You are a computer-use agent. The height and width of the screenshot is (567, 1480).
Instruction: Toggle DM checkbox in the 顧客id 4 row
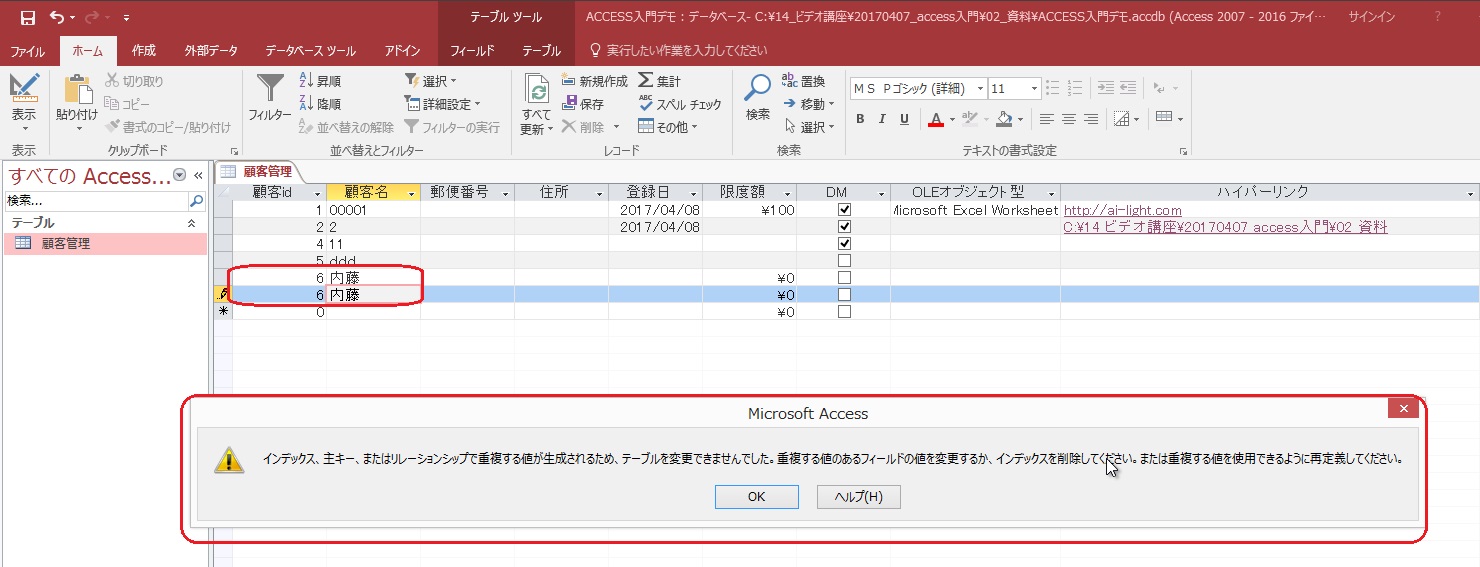tap(844, 244)
